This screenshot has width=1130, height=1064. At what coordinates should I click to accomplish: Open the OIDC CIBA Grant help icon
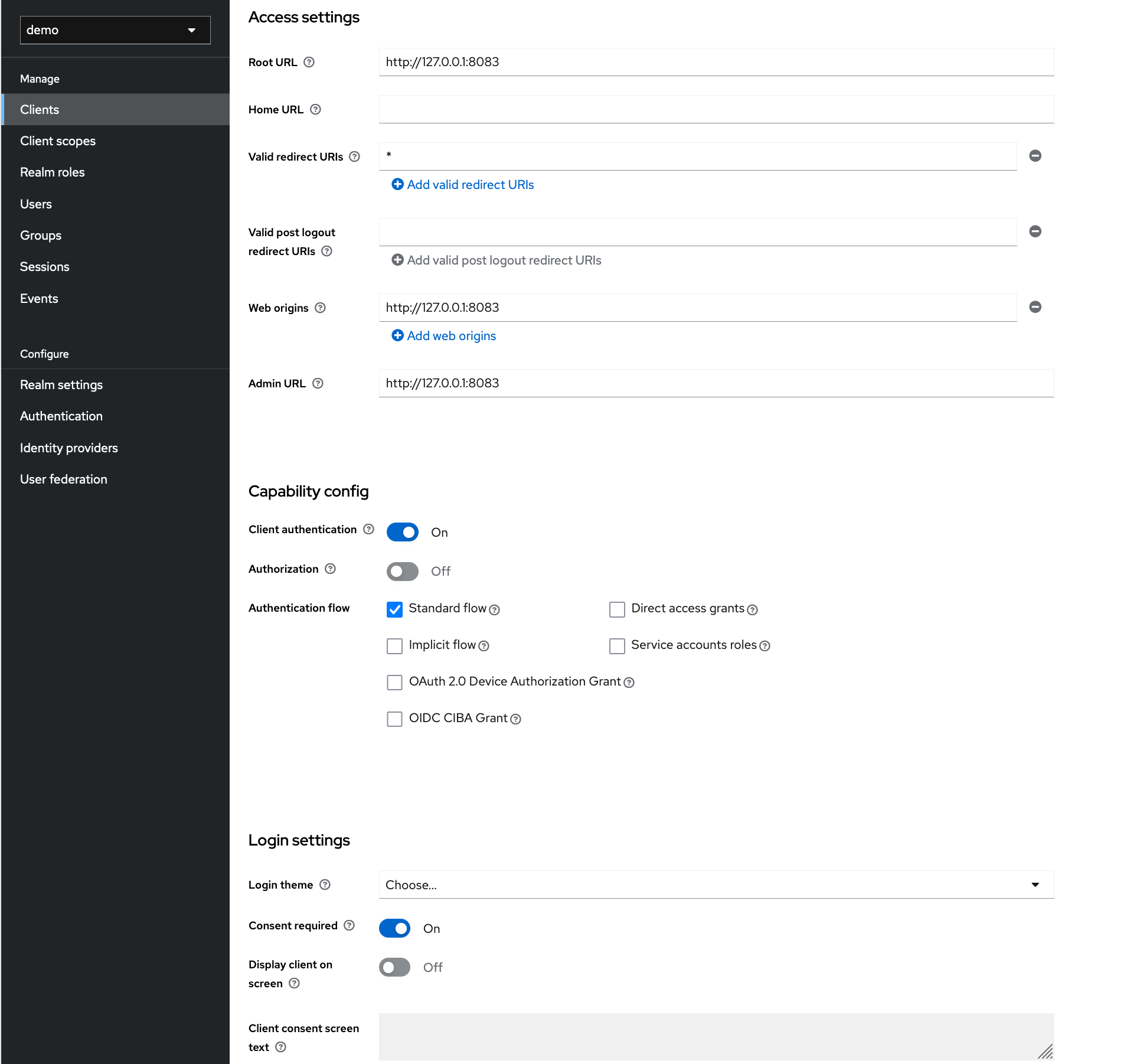tap(515, 719)
